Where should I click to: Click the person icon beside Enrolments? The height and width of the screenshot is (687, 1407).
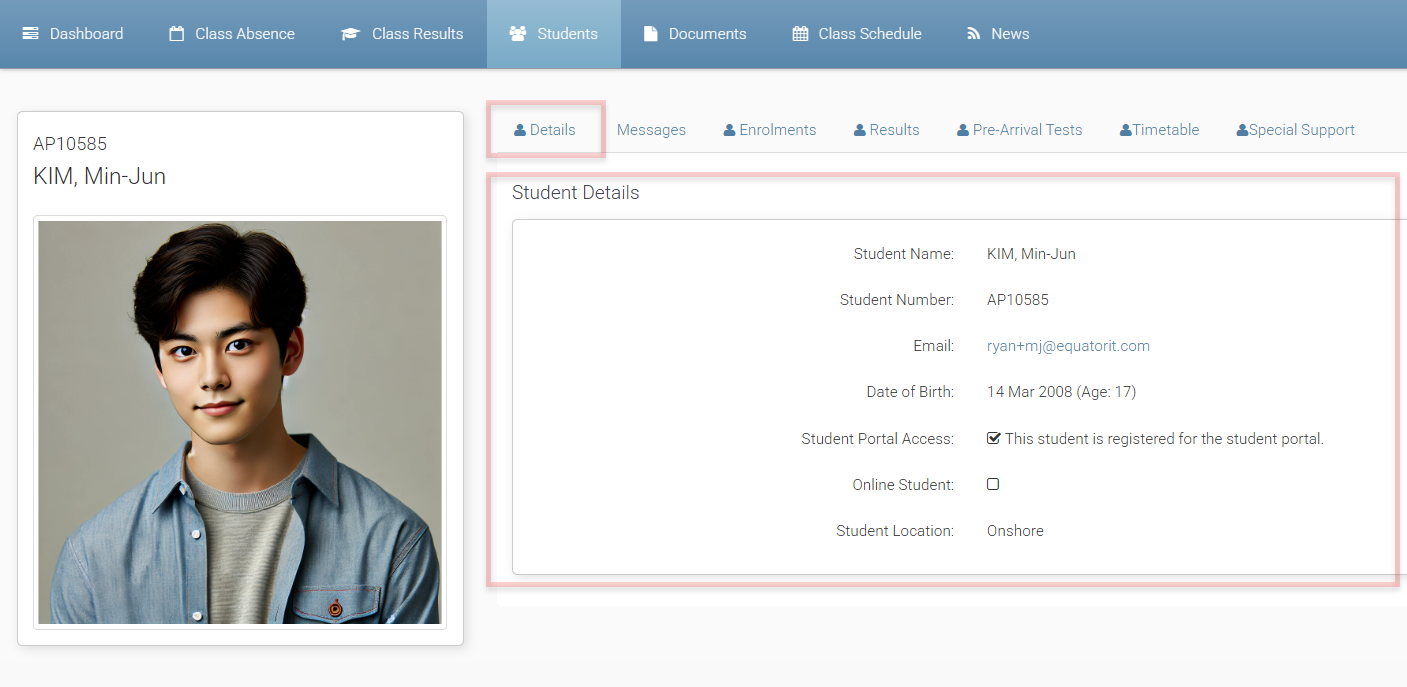click(x=730, y=130)
